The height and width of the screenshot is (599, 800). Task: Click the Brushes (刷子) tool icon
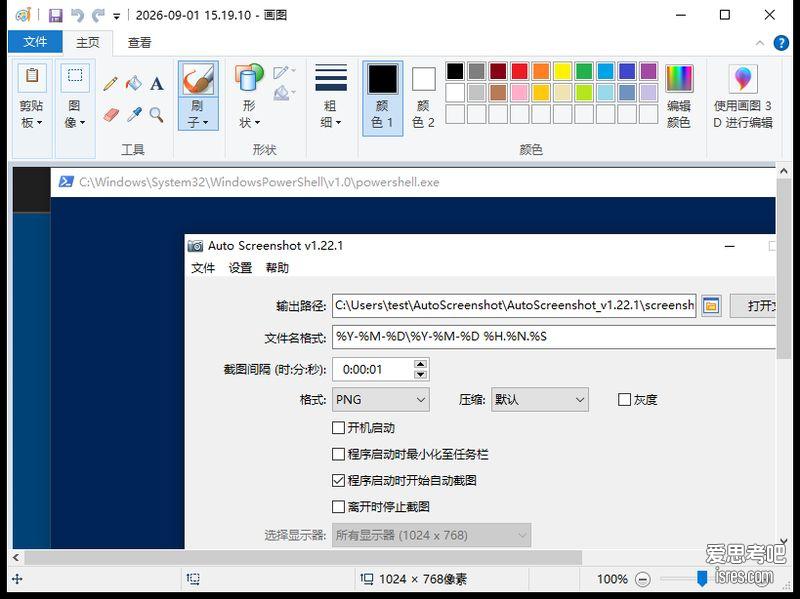[x=198, y=79]
